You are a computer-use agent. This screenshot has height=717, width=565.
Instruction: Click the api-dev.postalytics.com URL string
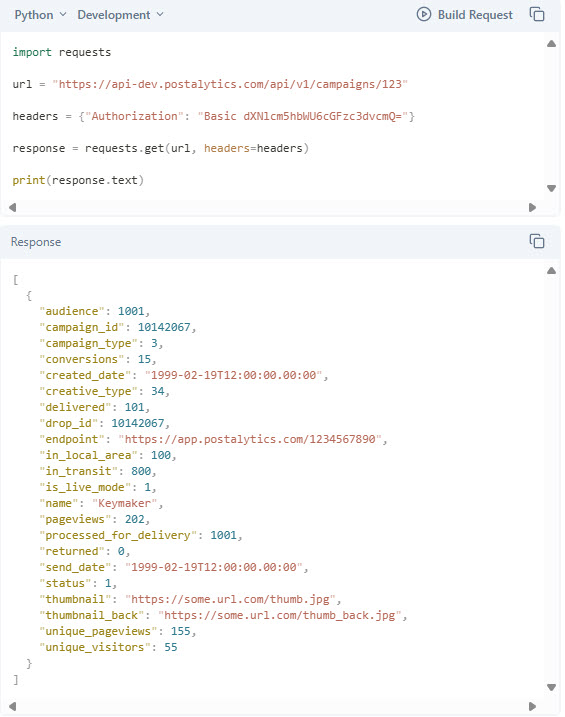pyautogui.click(x=230, y=84)
